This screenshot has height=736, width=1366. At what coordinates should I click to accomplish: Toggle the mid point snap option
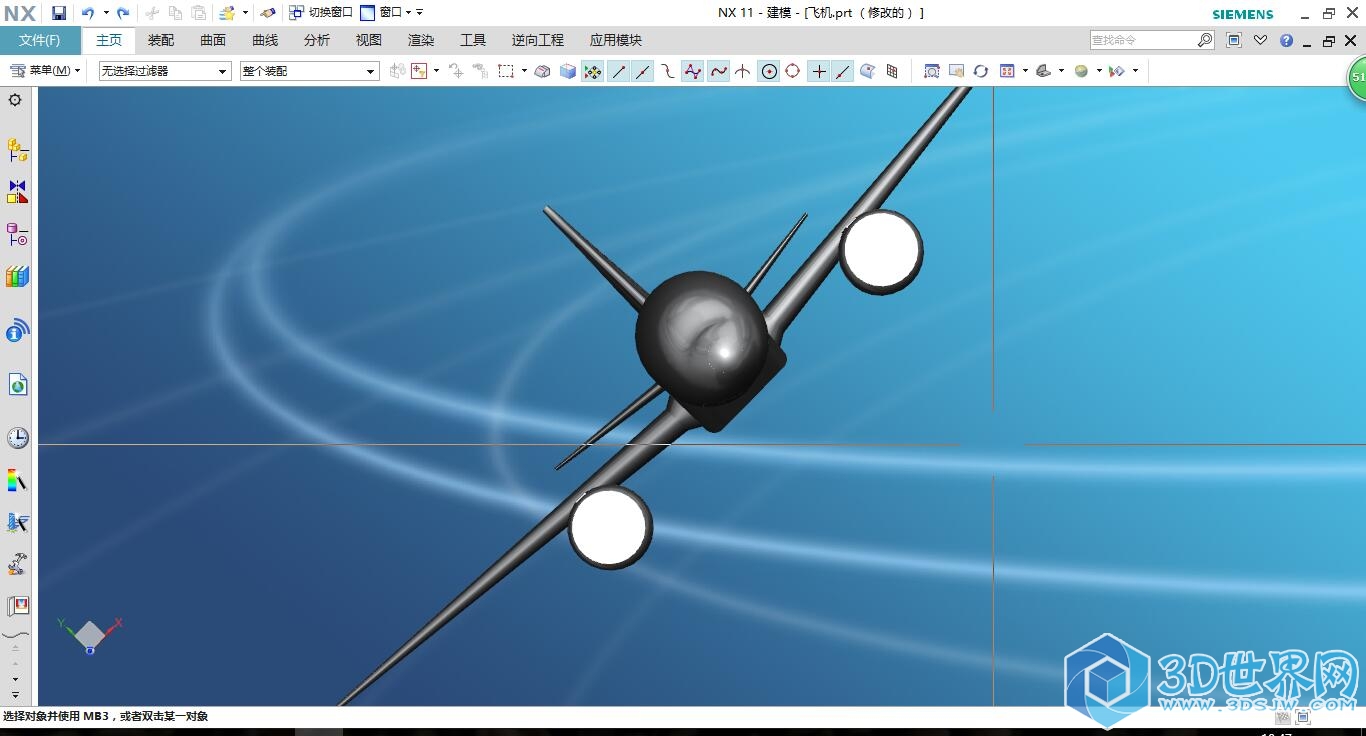(643, 71)
